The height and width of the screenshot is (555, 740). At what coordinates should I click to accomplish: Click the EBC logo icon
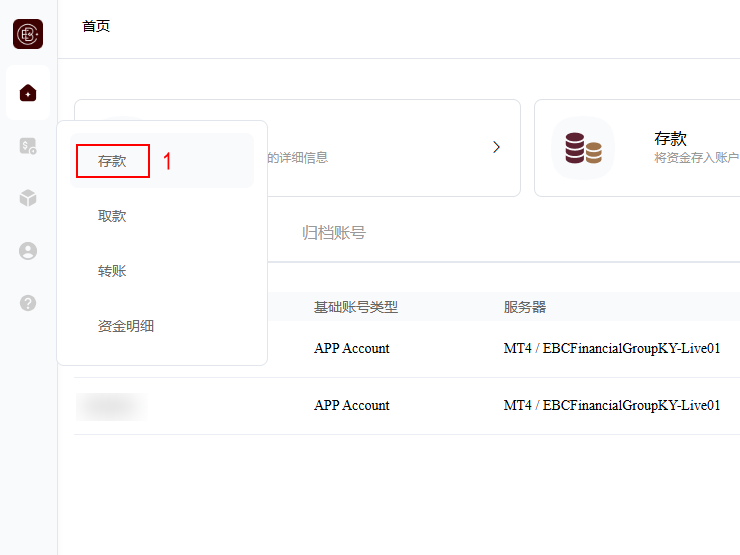(x=28, y=34)
